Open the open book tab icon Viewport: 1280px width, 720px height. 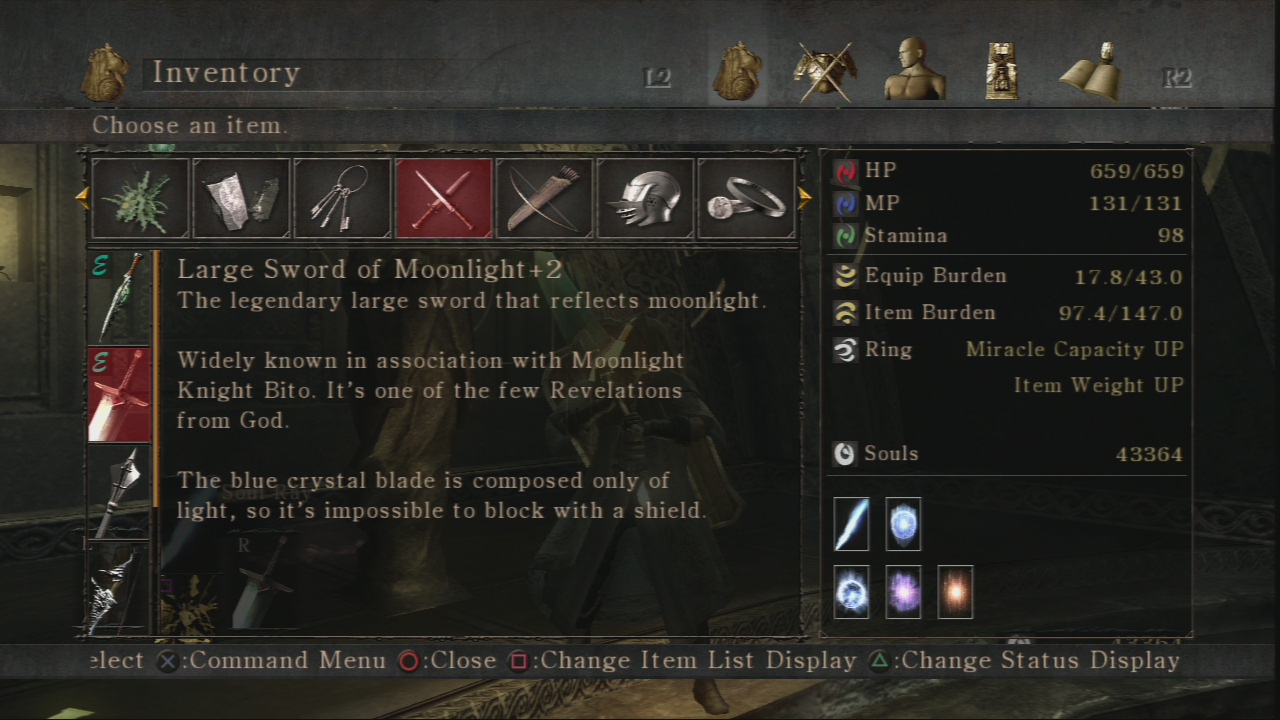click(x=1091, y=70)
